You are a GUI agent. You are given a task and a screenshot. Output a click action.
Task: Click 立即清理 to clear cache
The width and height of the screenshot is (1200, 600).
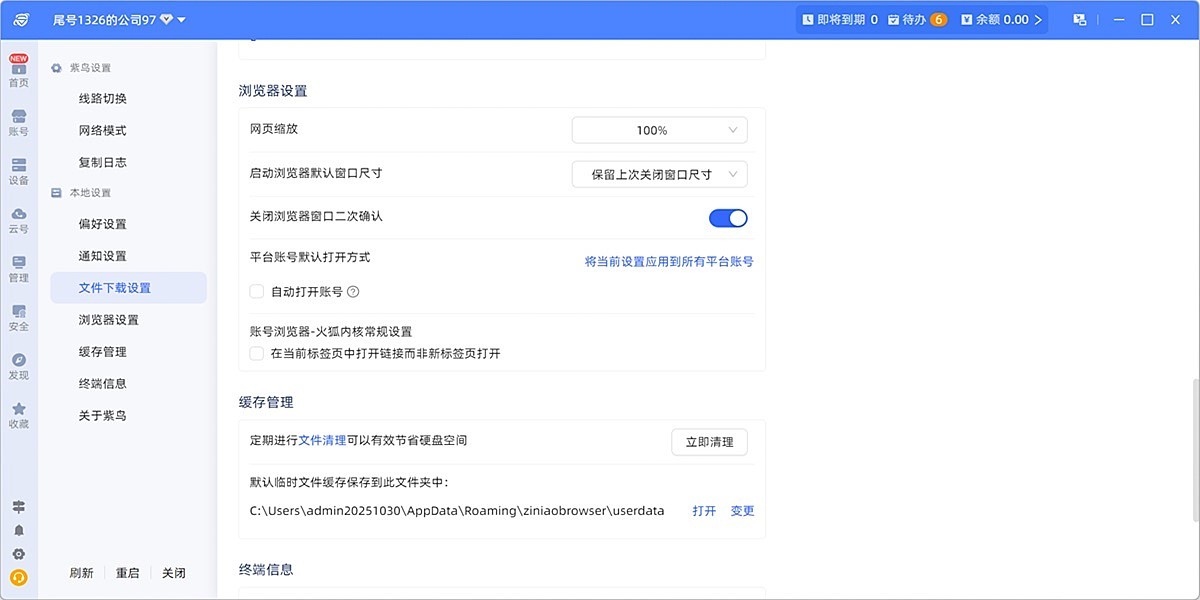pos(709,441)
